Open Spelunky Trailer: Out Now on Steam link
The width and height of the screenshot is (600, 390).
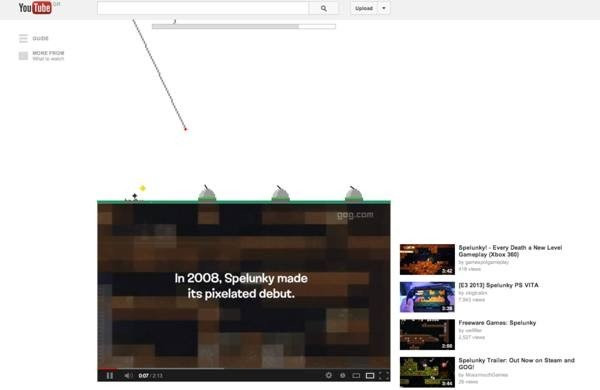click(516, 364)
